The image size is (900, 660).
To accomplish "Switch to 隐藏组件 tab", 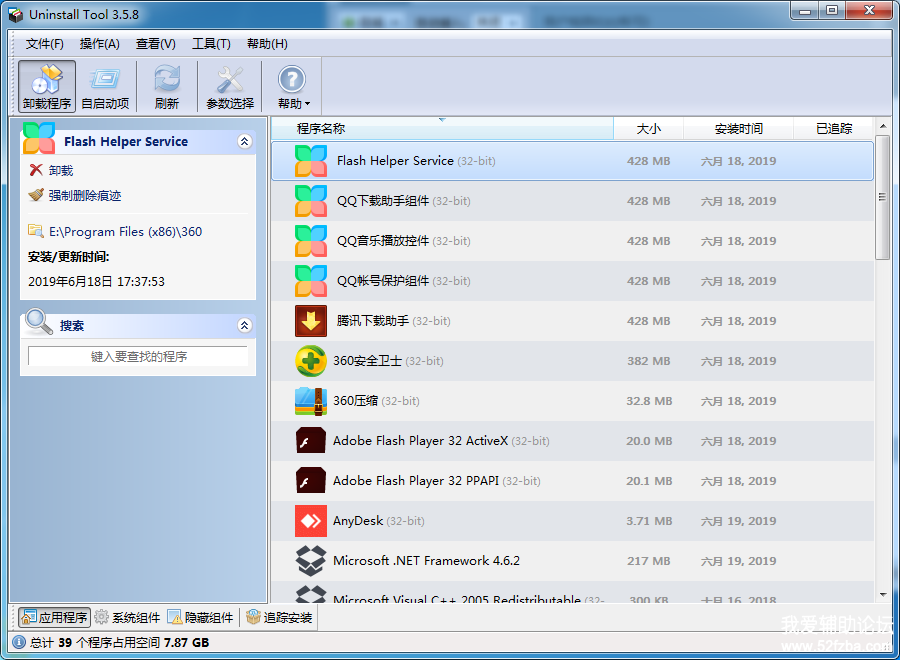I will 200,618.
